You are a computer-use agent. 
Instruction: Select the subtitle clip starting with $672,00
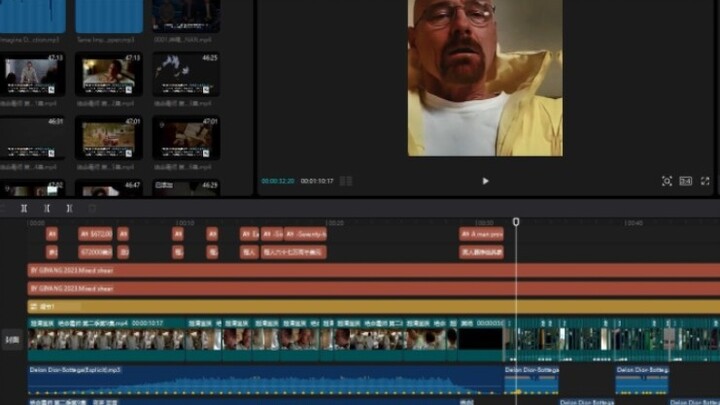click(95, 234)
